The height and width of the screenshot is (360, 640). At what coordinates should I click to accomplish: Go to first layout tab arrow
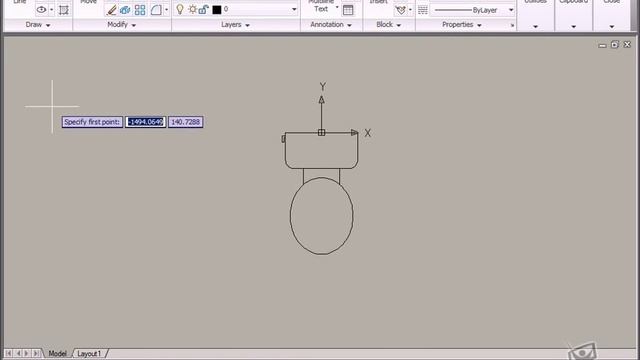point(9,353)
